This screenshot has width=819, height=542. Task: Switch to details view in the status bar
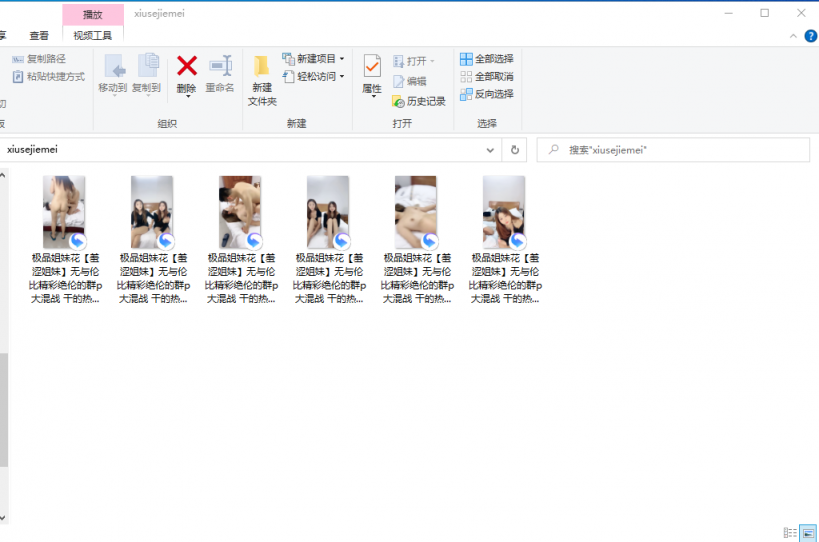click(790, 533)
